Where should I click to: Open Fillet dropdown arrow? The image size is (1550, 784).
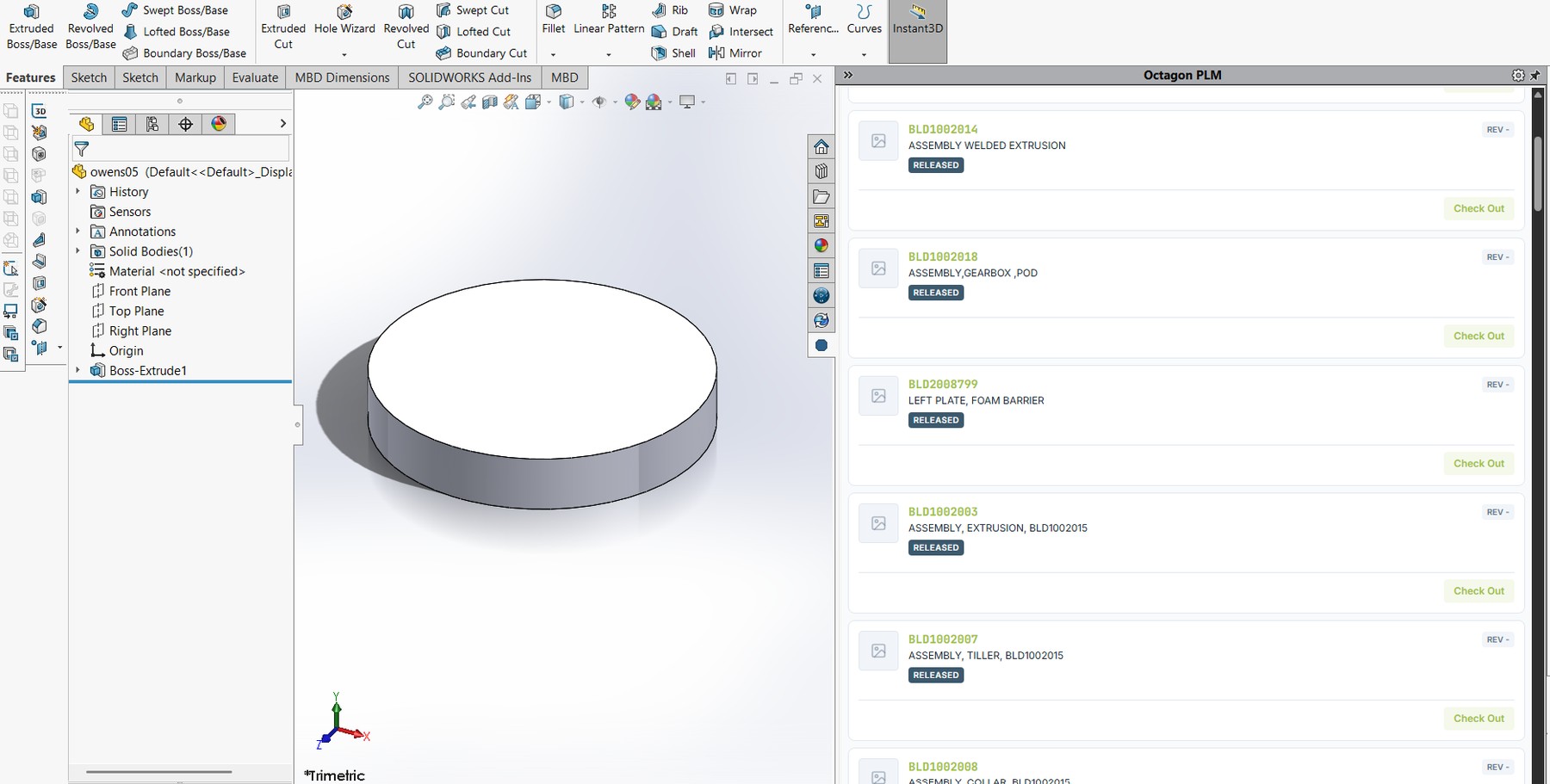[x=554, y=55]
